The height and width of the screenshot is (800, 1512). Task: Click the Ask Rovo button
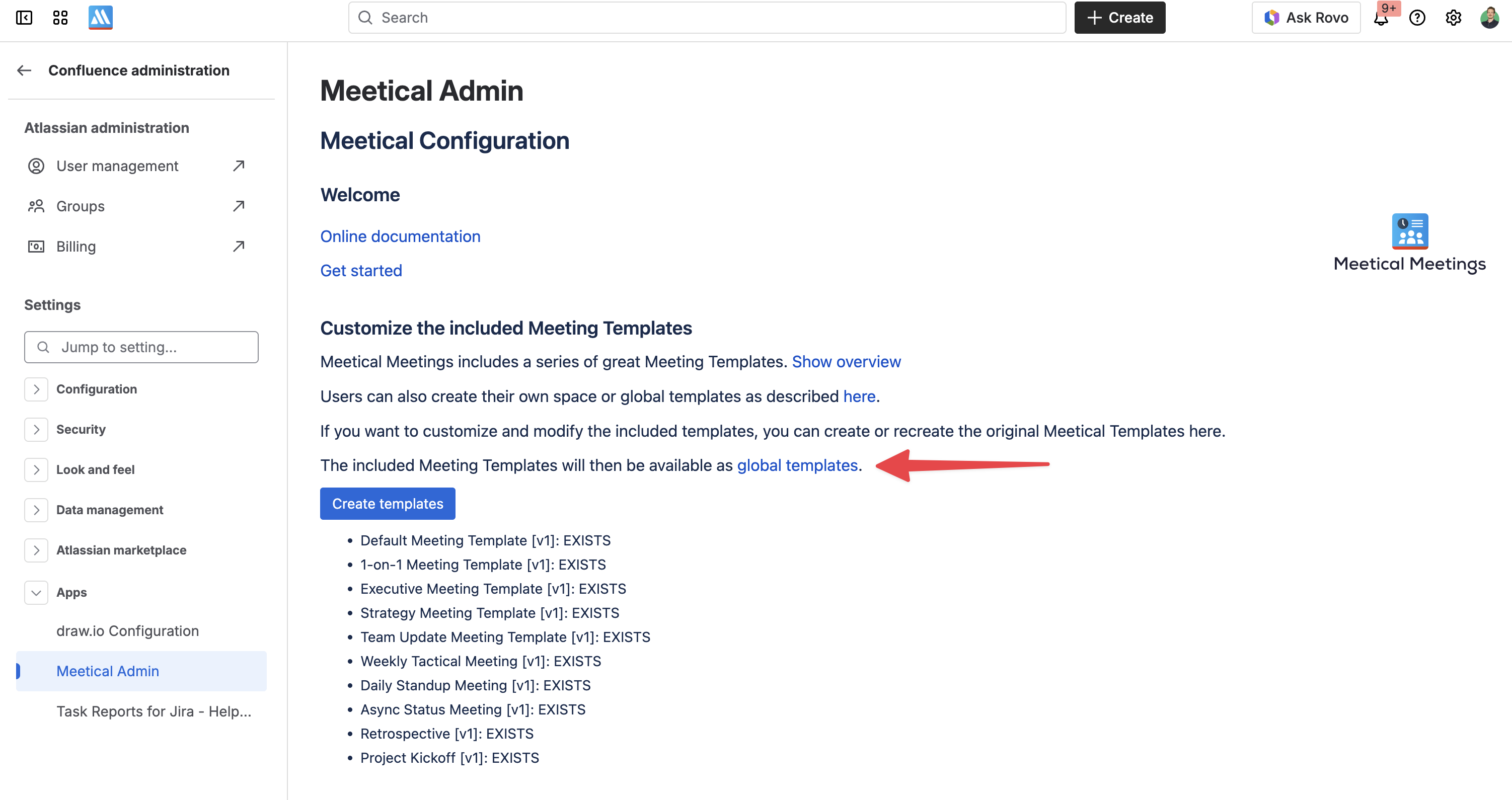tap(1306, 18)
